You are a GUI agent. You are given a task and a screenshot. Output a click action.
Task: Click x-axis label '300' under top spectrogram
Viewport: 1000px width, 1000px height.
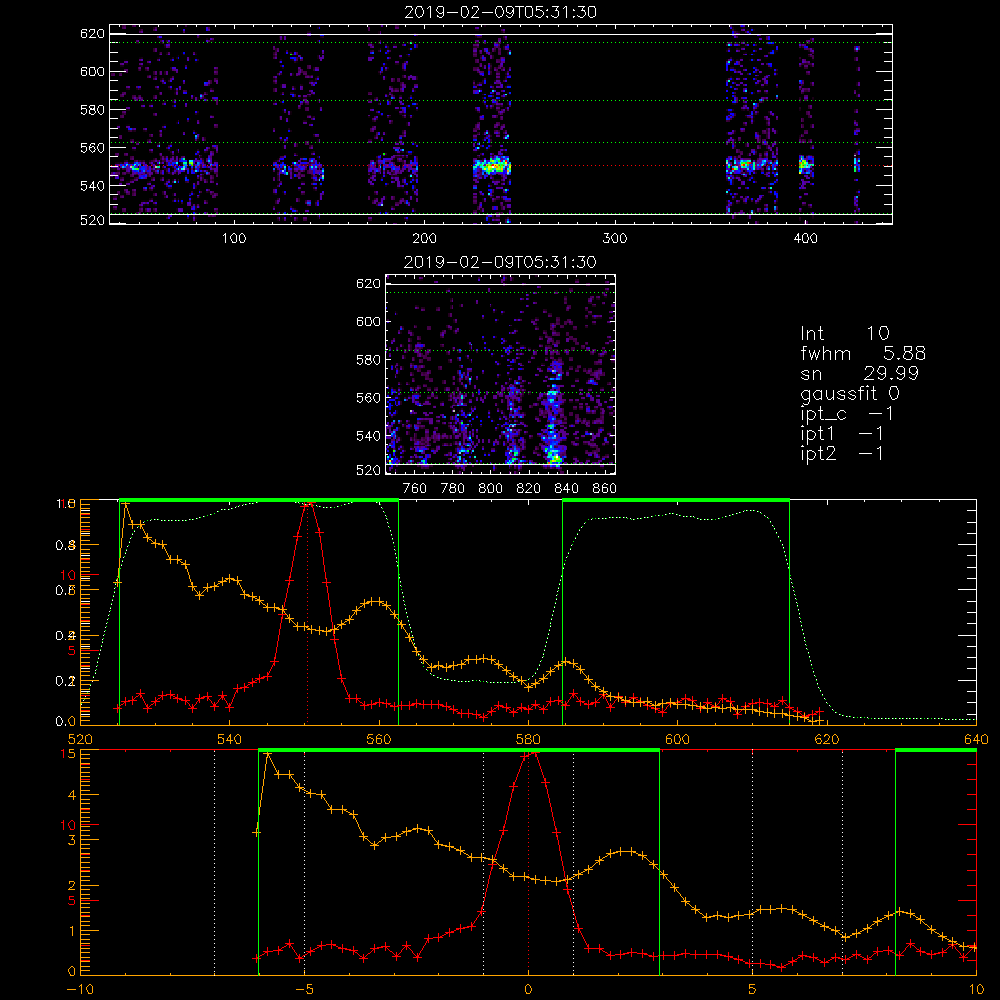[x=615, y=239]
